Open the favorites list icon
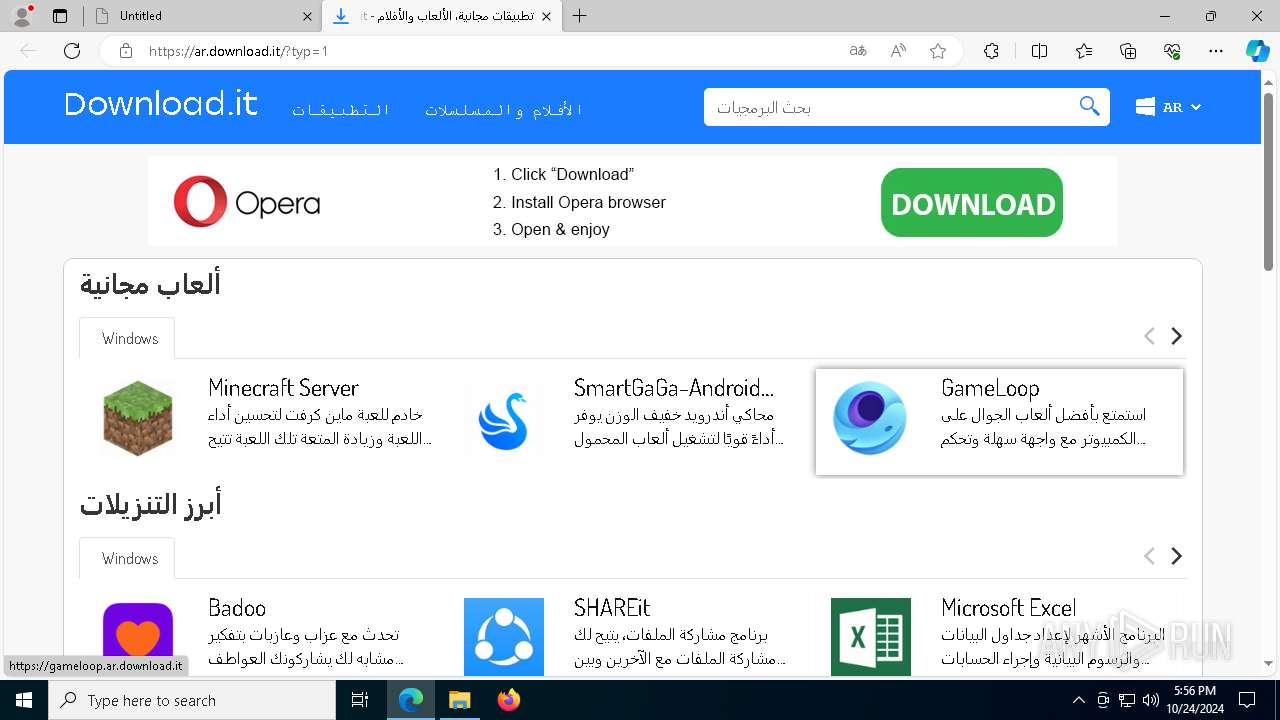The image size is (1280, 720). (1084, 51)
